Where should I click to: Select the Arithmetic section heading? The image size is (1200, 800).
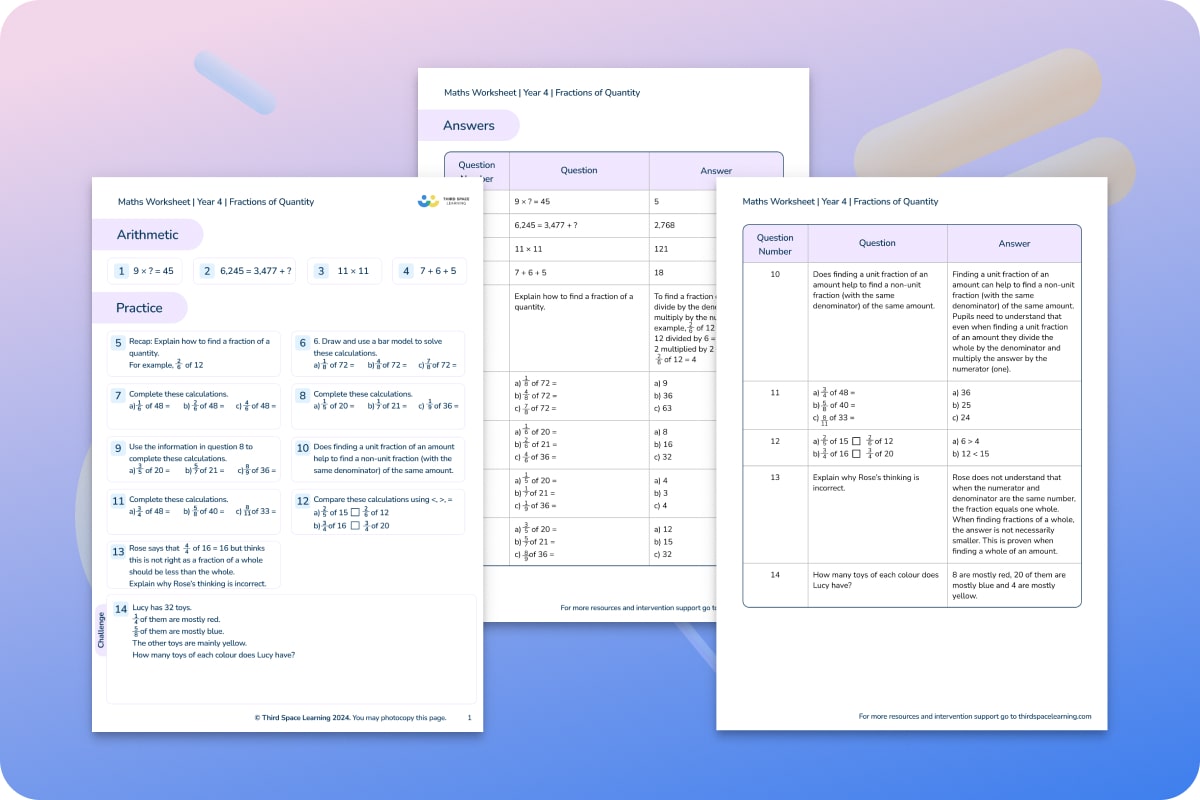point(147,235)
